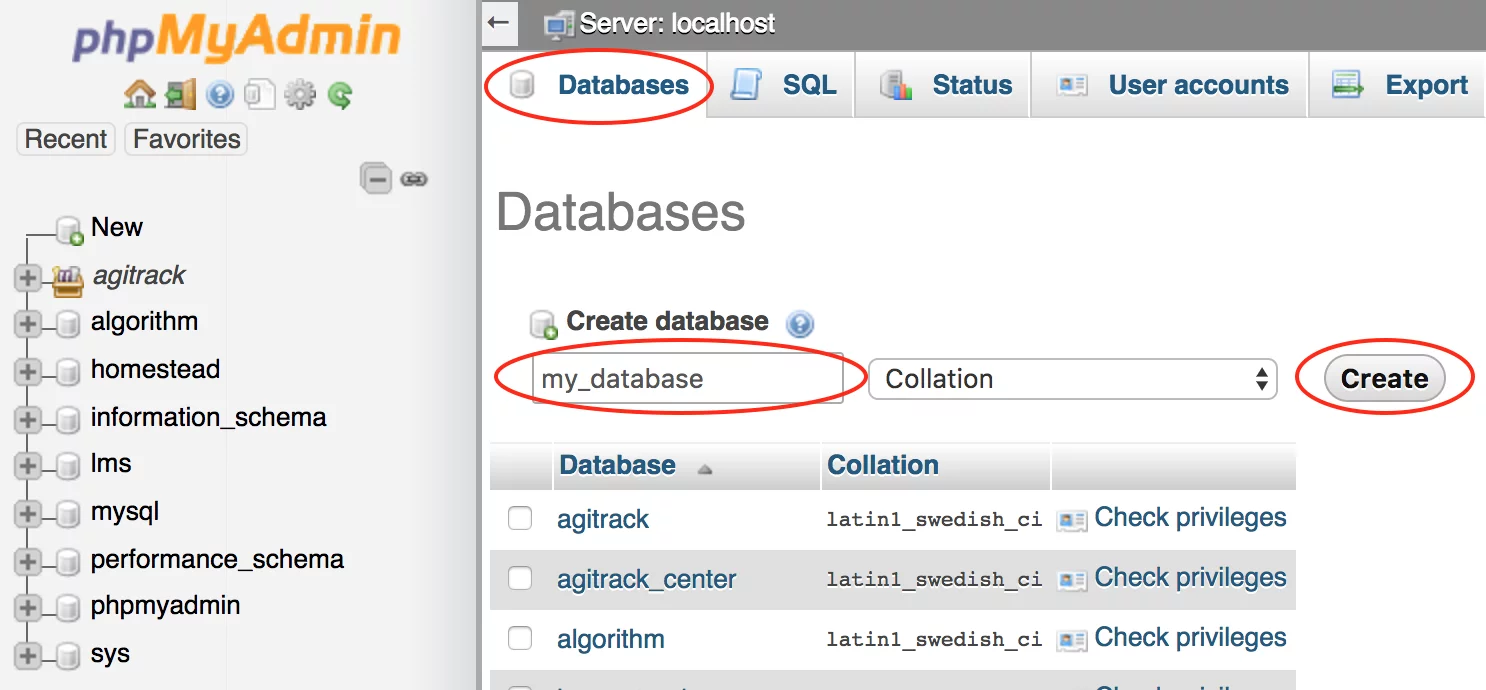This screenshot has height=690, width=1486.
Task: Open the Collation dropdown
Action: coord(1072,379)
